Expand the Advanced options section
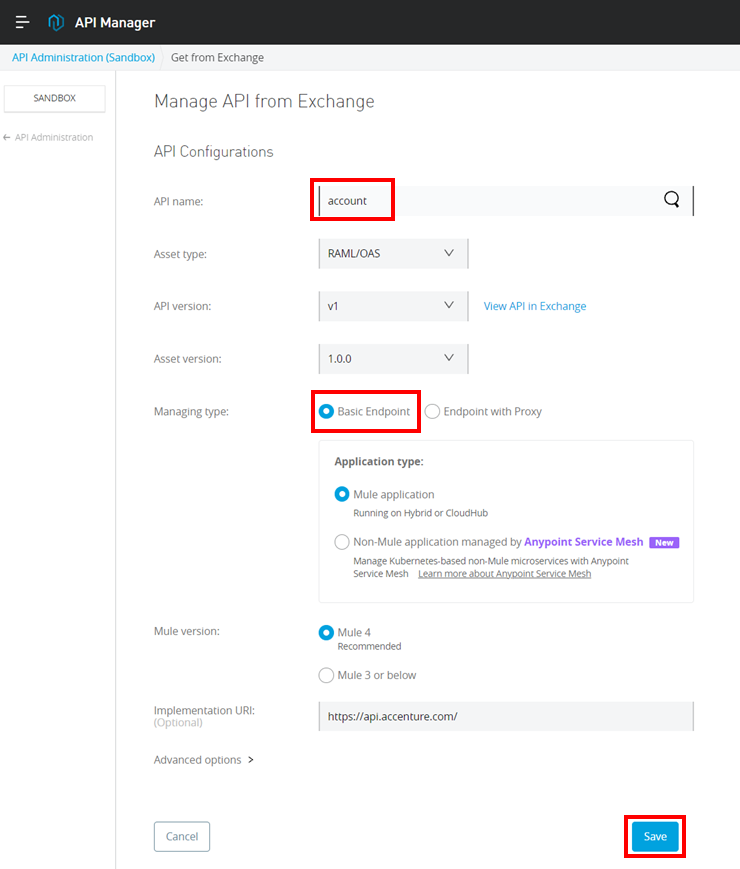 [x=204, y=760]
